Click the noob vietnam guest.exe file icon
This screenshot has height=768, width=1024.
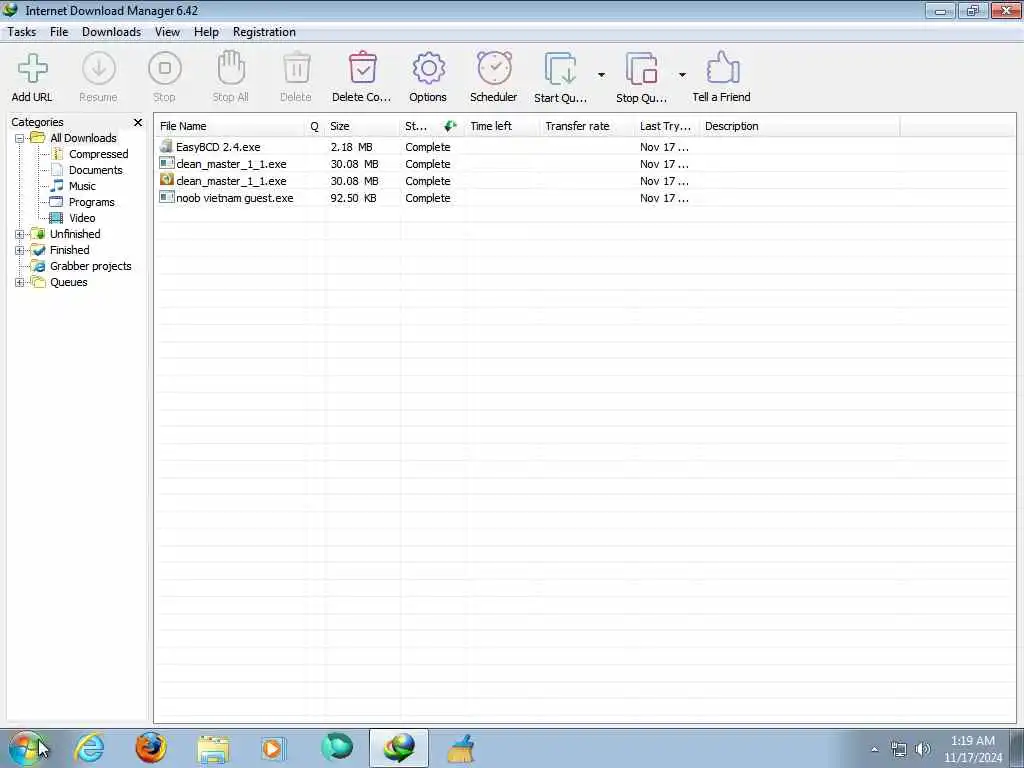167,197
